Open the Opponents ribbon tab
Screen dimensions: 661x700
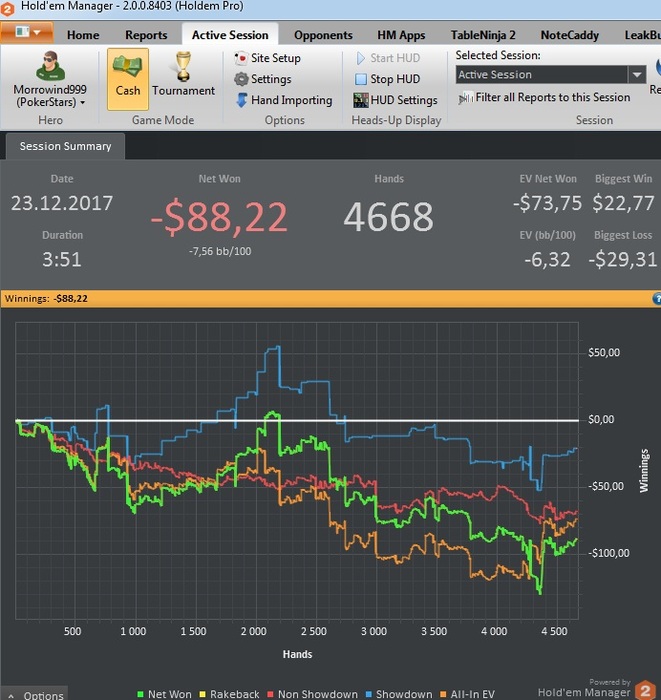(x=323, y=35)
